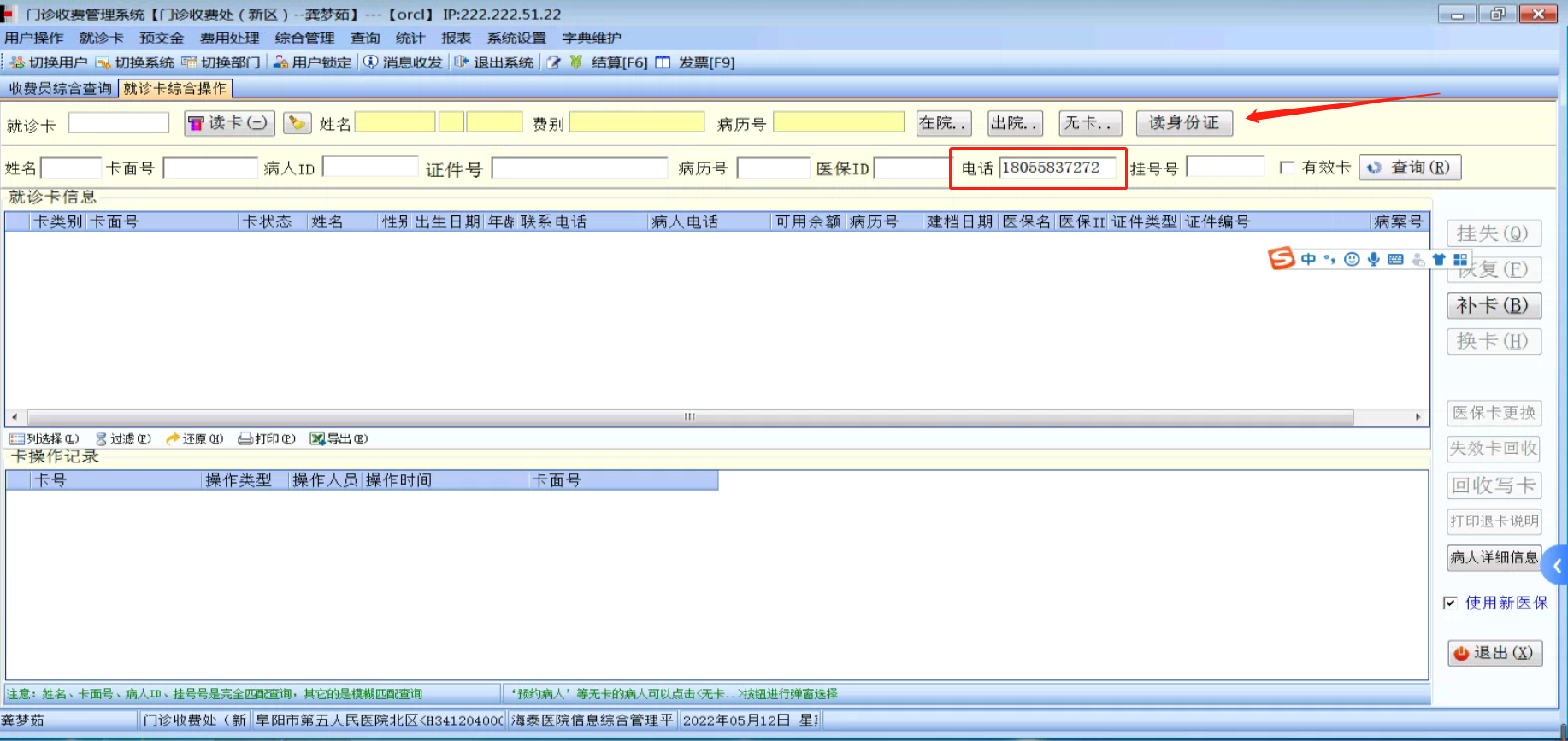Click the Sogou microphone voice input icon
This screenshot has height=741, width=1568.
[x=1373, y=259]
